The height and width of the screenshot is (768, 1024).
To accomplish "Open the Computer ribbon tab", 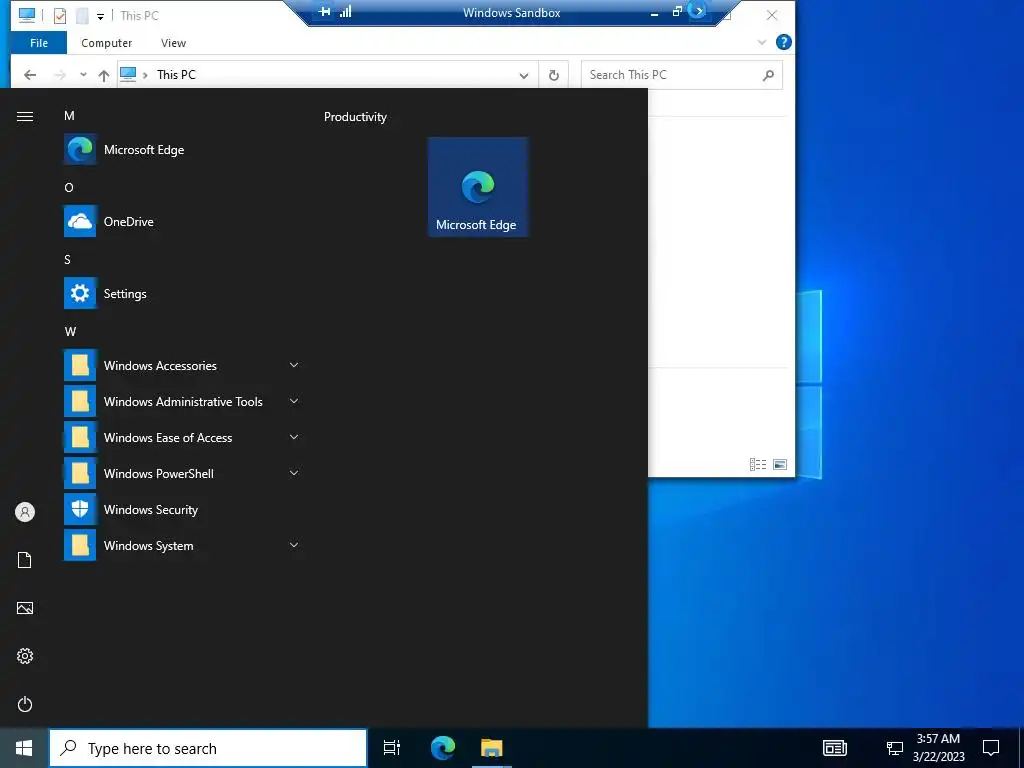I will coord(106,43).
